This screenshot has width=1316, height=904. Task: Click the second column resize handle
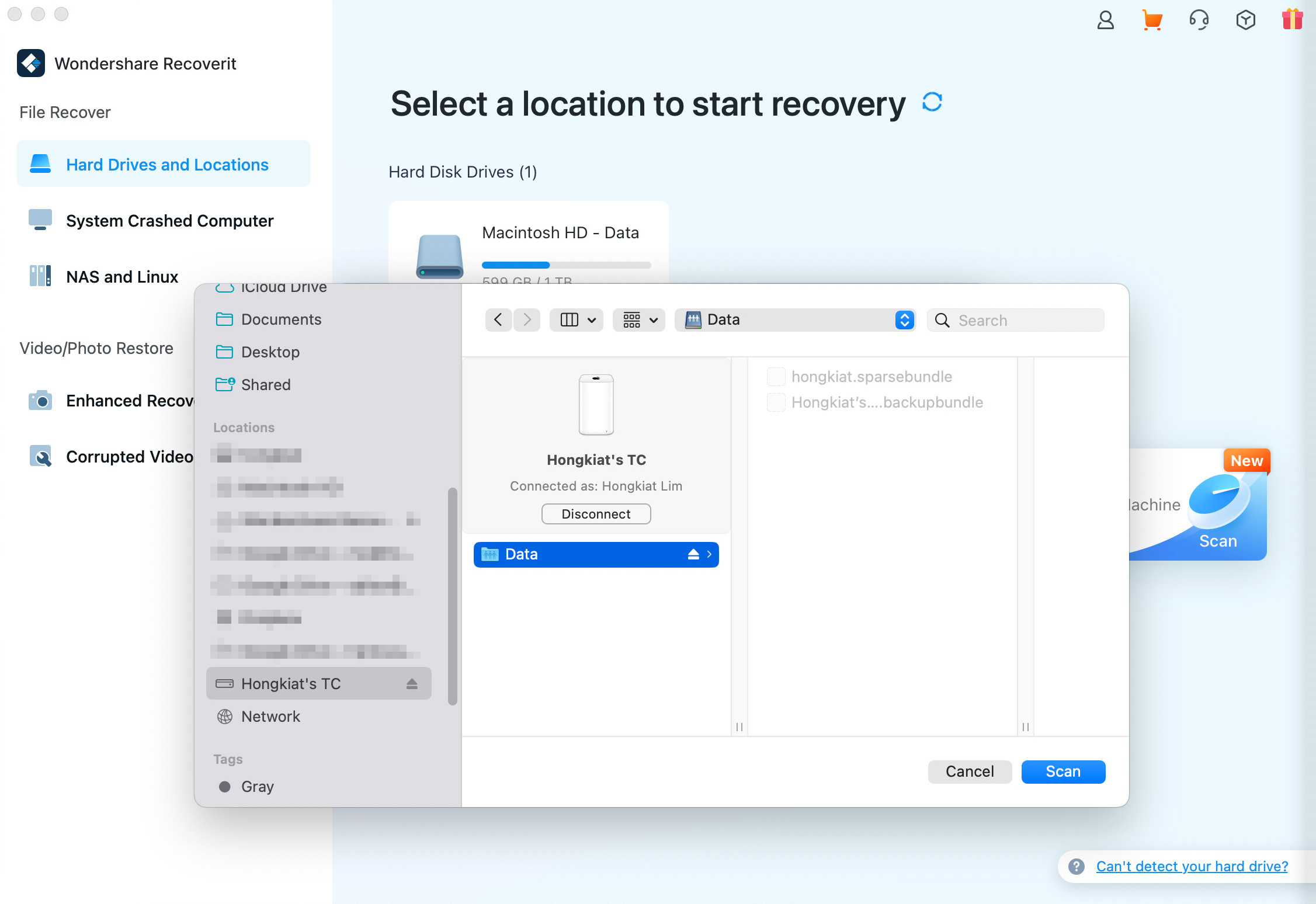pos(1026,726)
